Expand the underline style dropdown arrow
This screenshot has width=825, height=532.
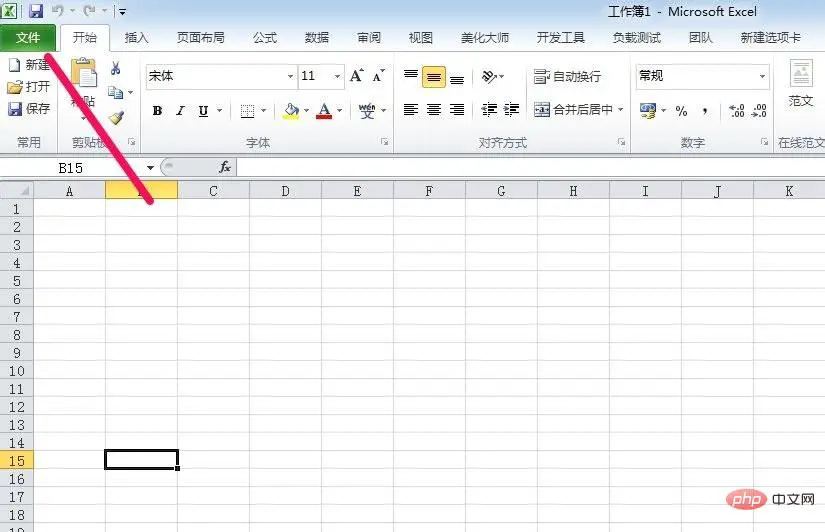[220, 111]
